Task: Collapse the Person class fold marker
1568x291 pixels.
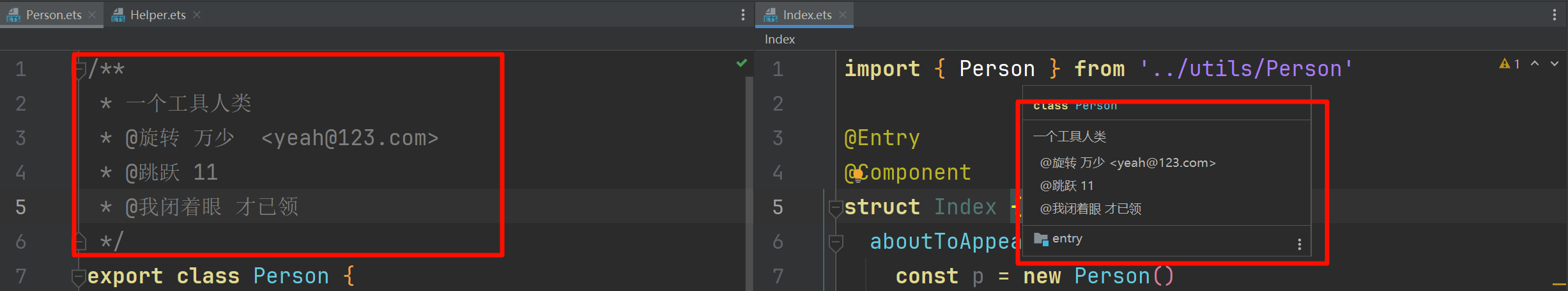Action: pyautogui.click(x=79, y=276)
